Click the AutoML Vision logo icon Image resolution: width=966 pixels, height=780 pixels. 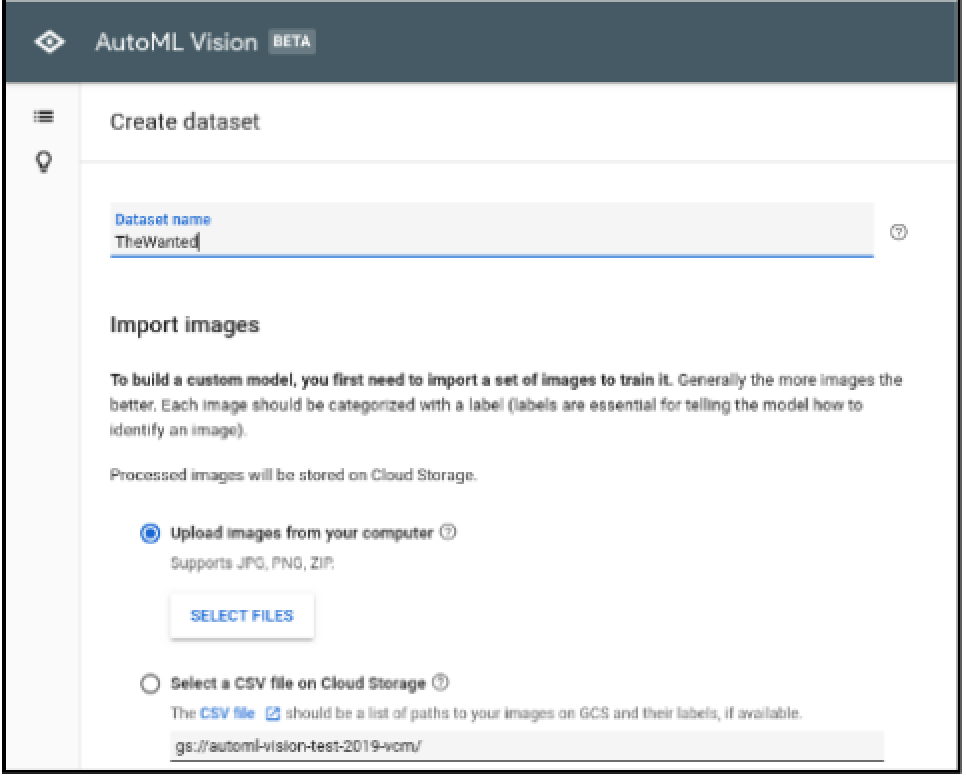pyautogui.click(x=50, y=42)
